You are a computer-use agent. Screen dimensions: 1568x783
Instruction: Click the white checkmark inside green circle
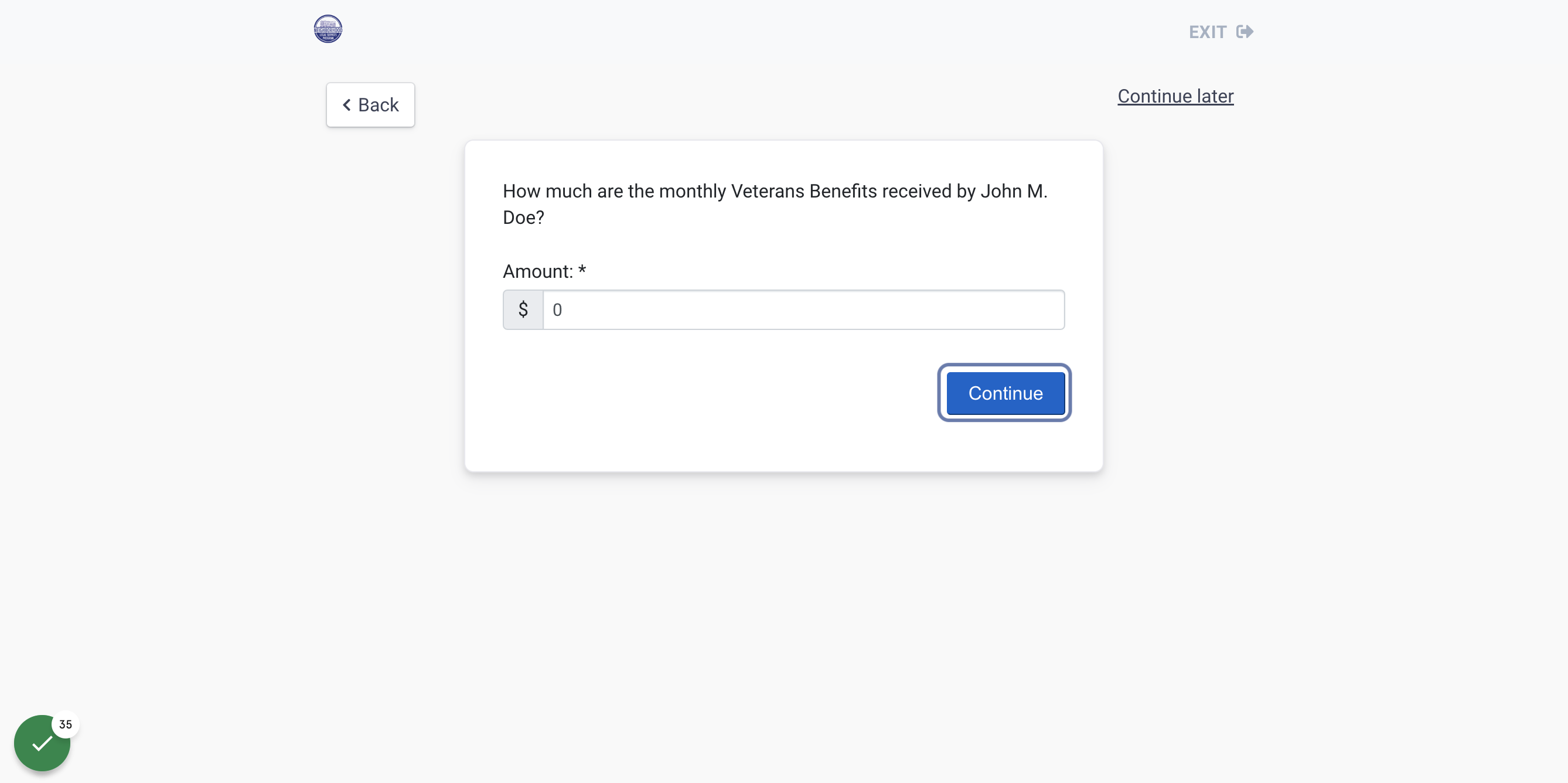[42, 743]
